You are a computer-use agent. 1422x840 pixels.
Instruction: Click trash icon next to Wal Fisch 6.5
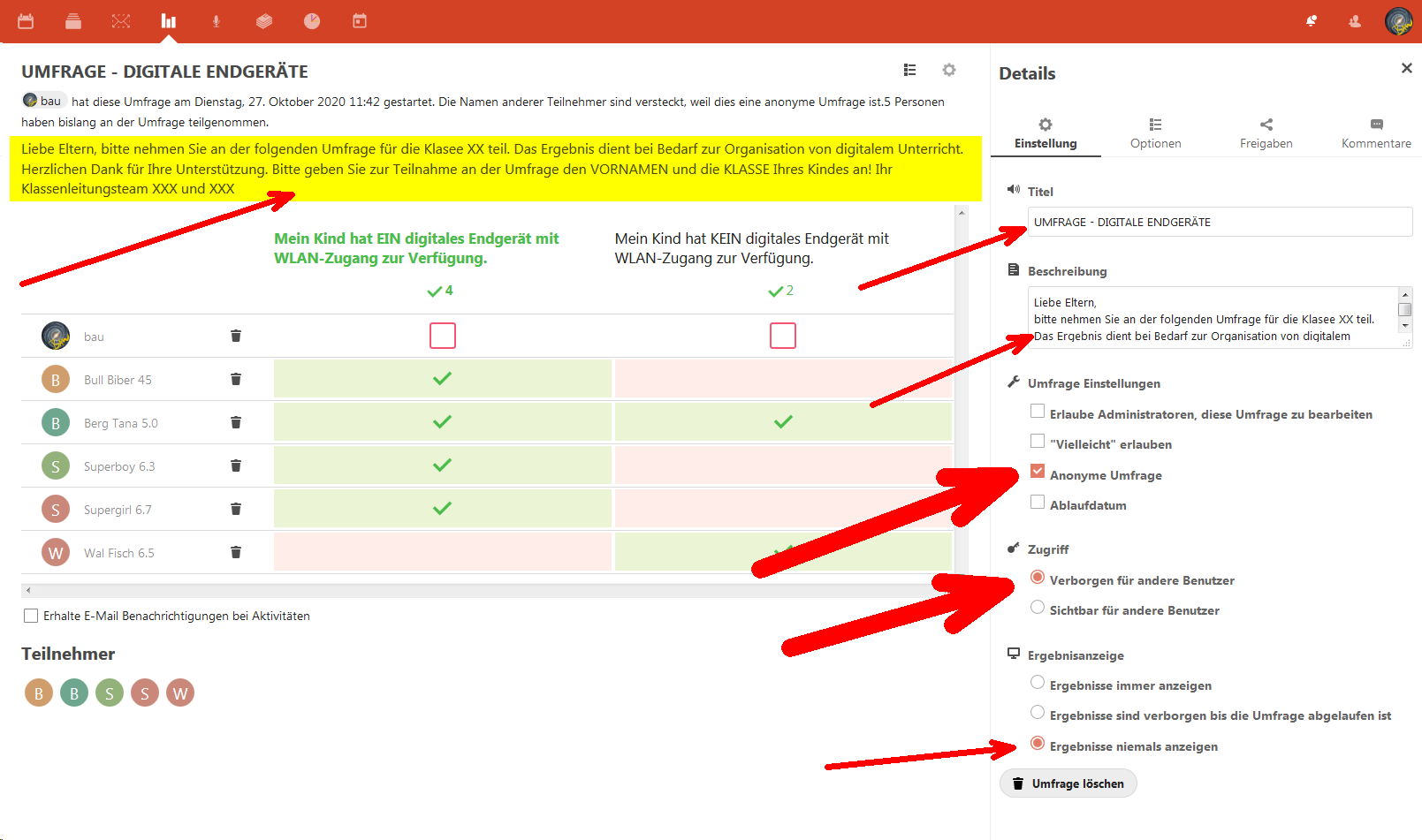(x=236, y=552)
